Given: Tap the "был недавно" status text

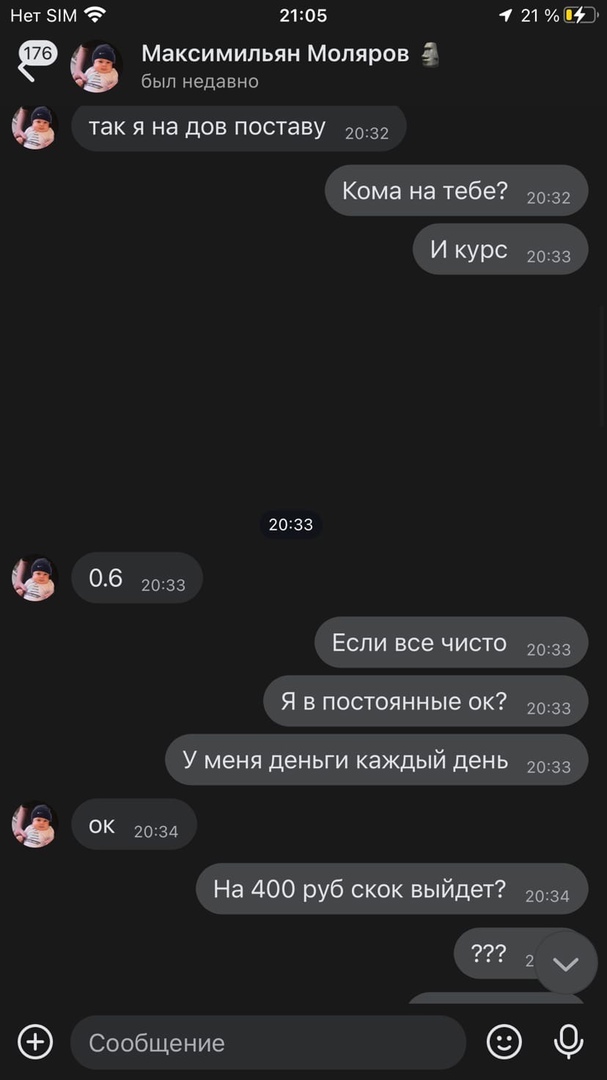Looking at the screenshot, I should coord(200,81).
